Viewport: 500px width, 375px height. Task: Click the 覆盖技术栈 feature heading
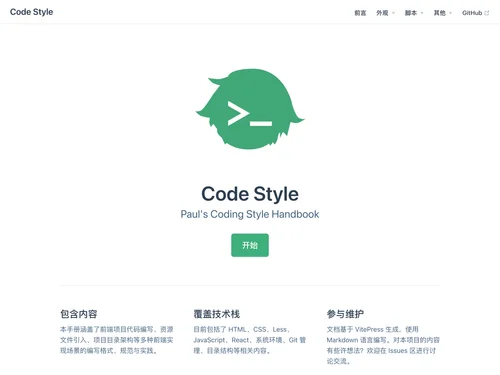(217, 314)
